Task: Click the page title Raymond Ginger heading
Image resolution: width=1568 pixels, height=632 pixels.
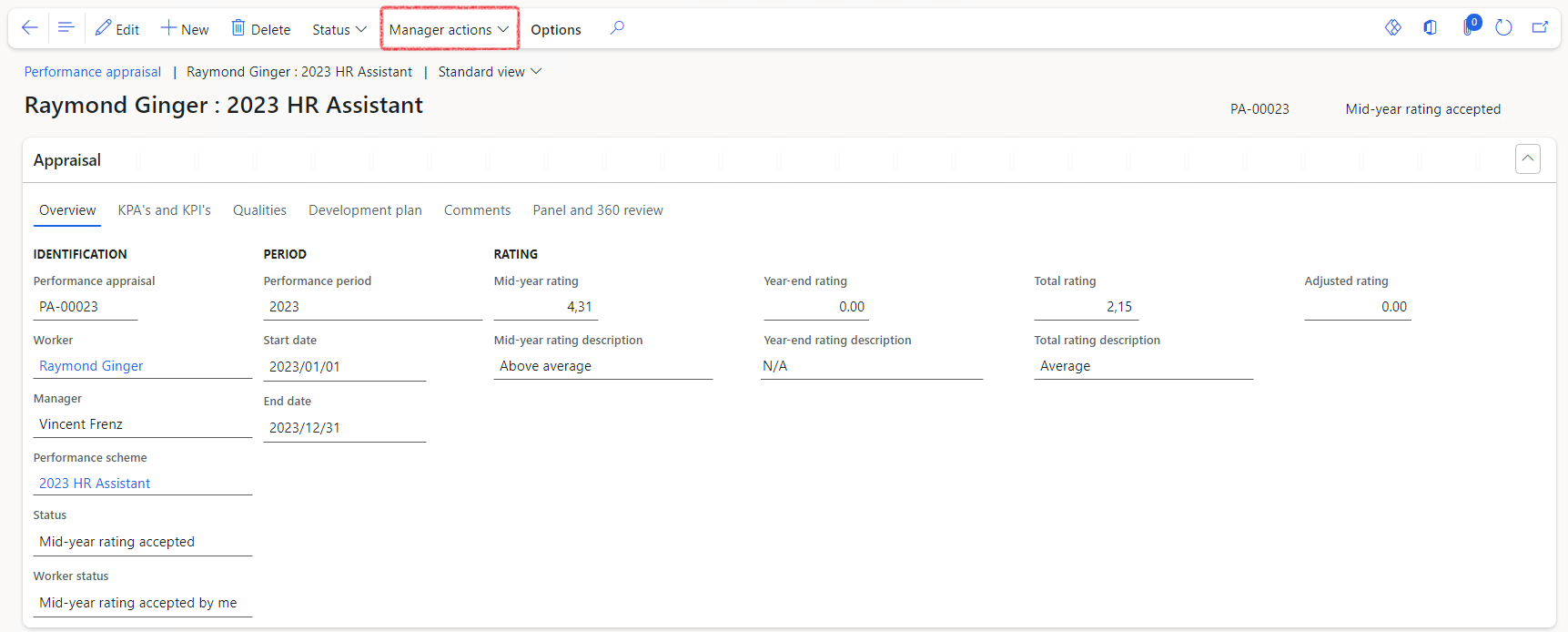Action: 224,106
